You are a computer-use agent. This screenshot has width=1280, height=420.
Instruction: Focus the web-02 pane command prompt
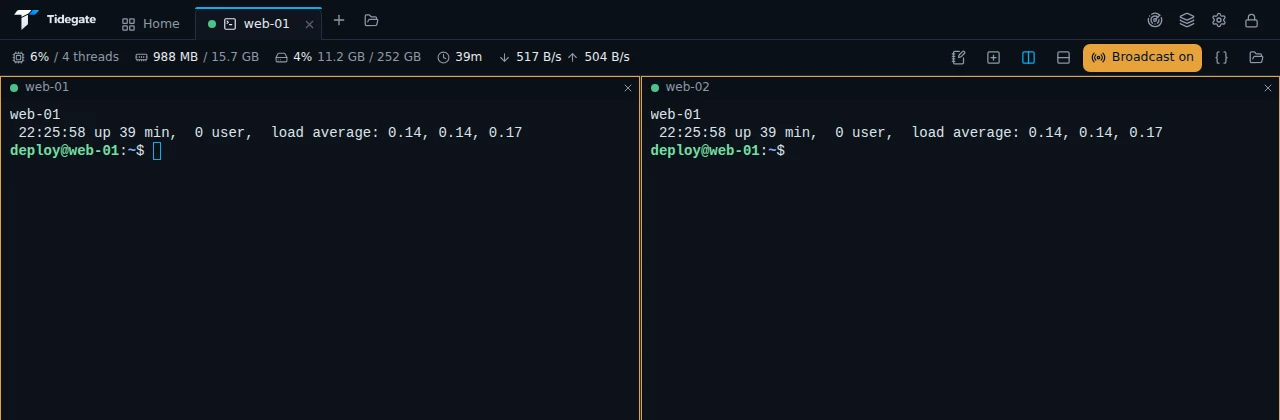(717, 151)
